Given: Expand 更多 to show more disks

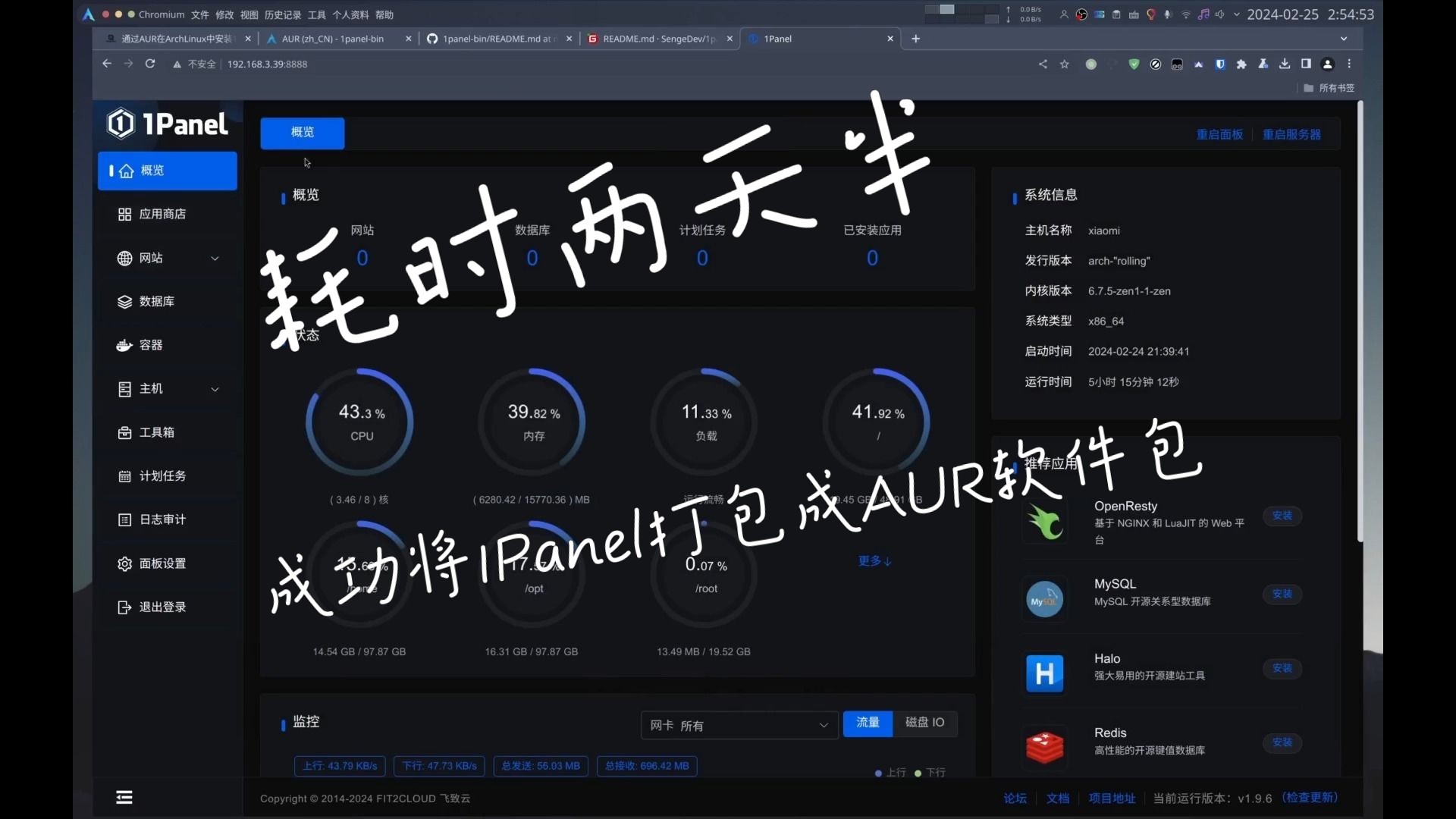Looking at the screenshot, I should (x=874, y=561).
